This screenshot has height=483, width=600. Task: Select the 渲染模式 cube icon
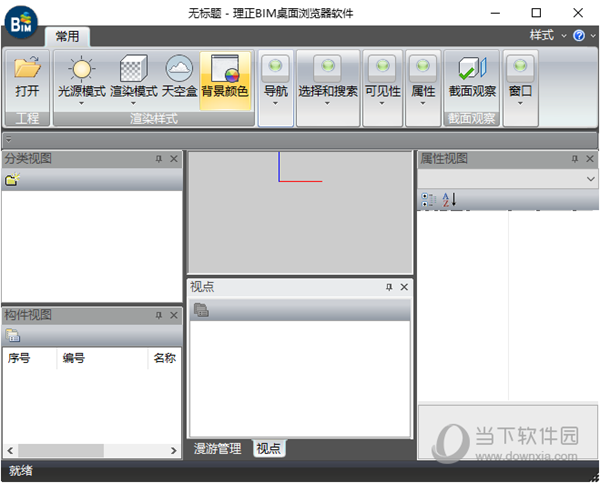click(134, 68)
